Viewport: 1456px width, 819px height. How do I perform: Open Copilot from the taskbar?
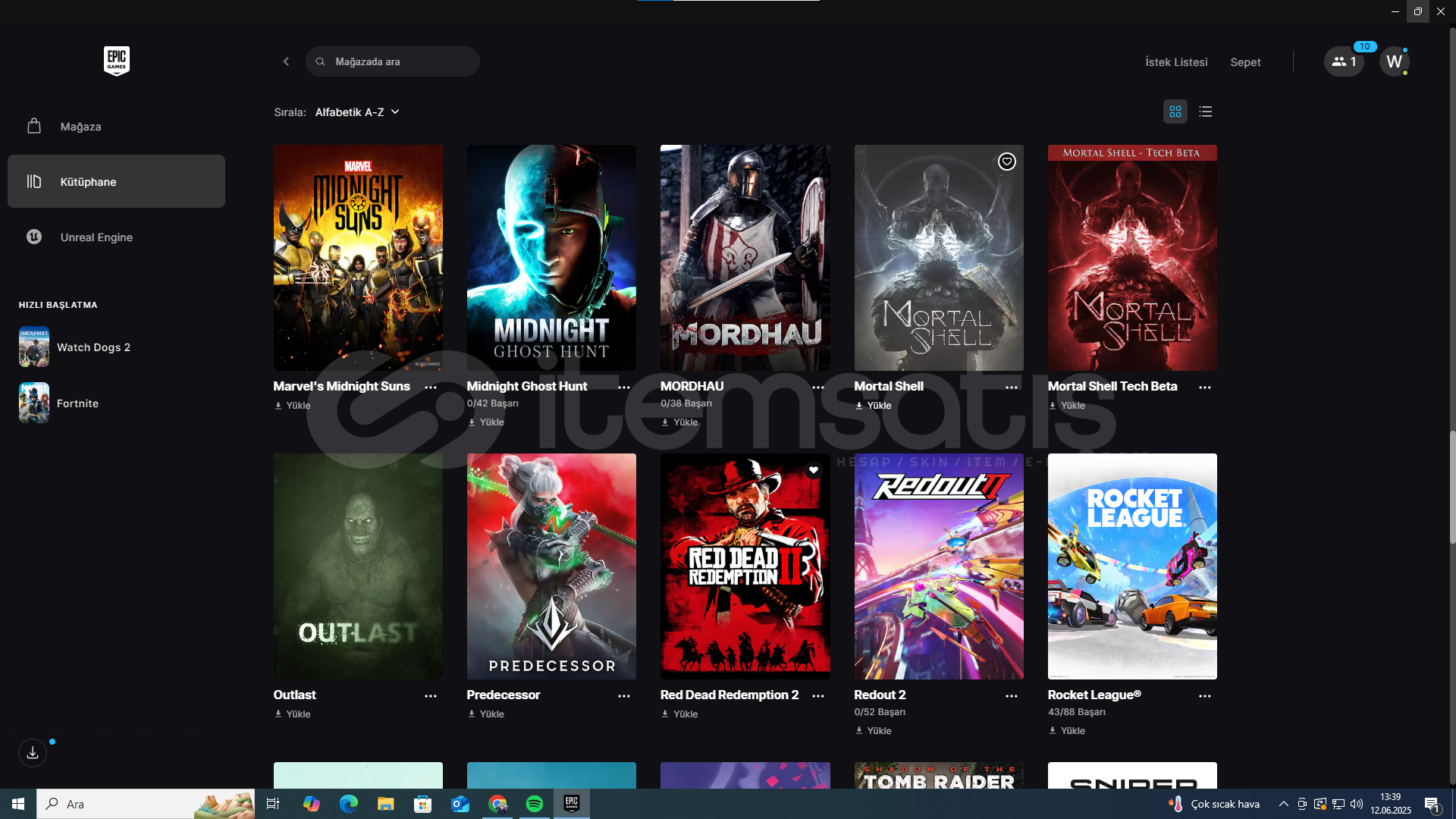[x=311, y=804]
